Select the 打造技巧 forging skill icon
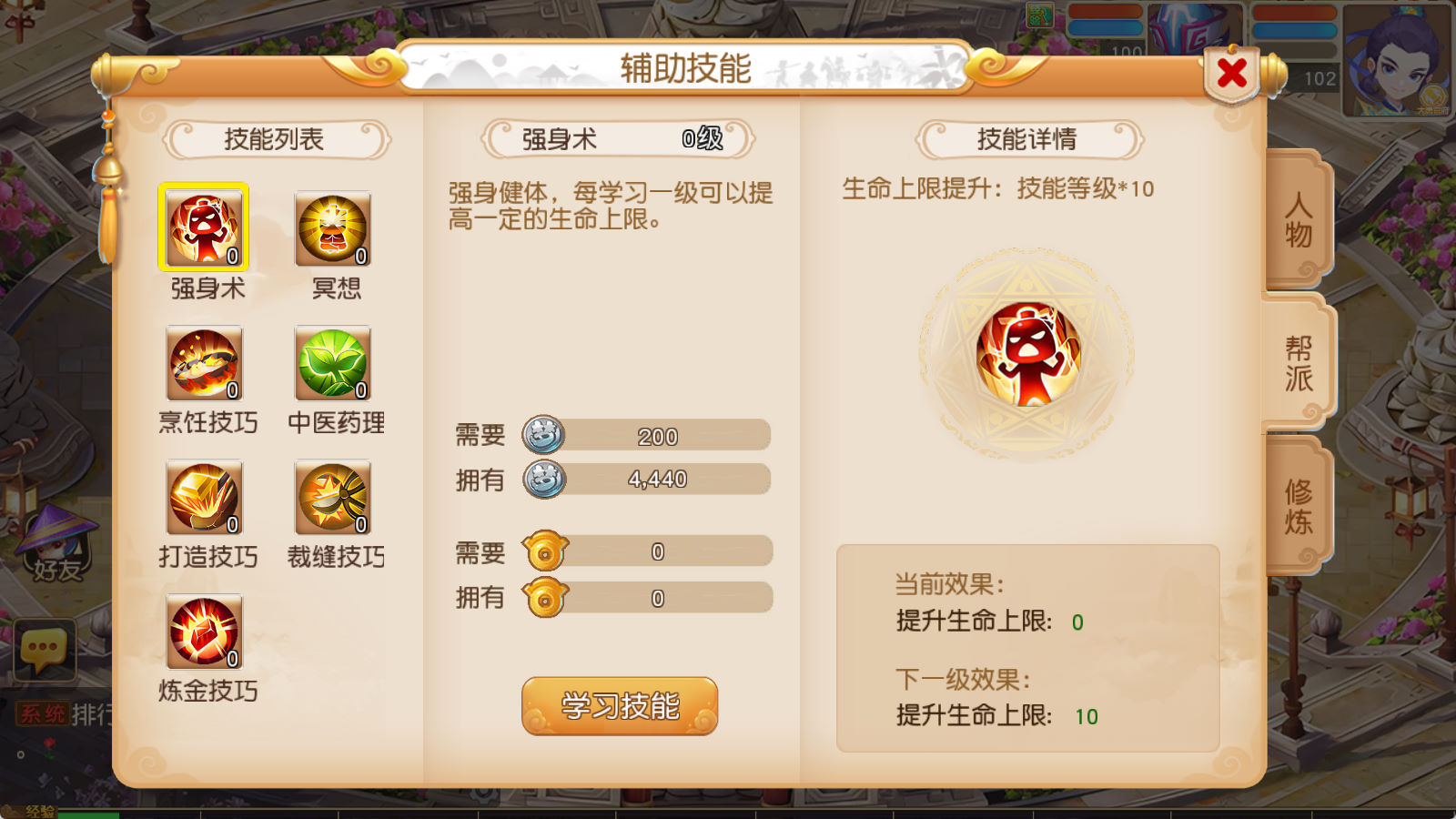Screen dimensions: 1456x819 pos(205,497)
